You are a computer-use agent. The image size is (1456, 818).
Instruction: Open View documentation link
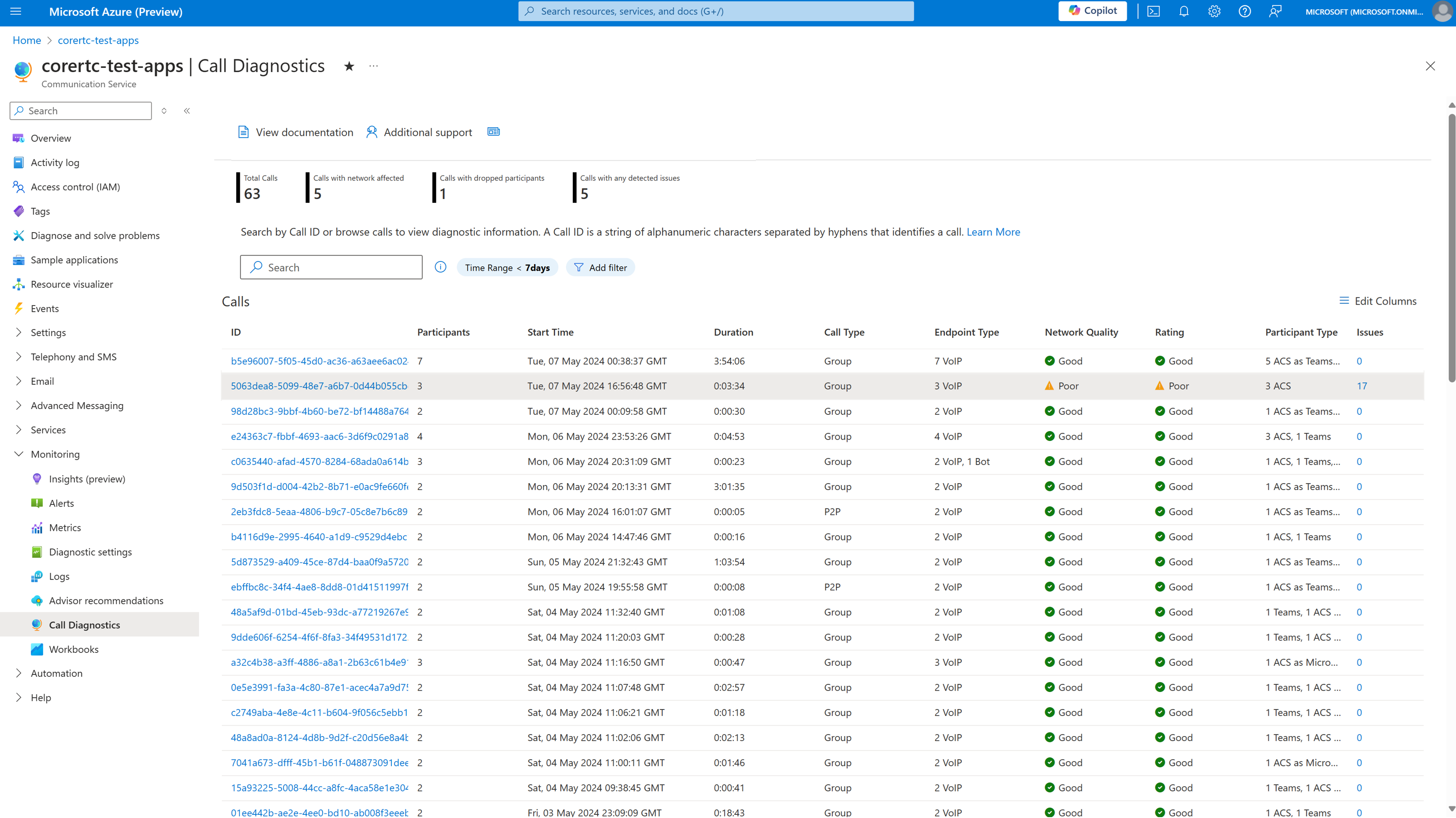(294, 131)
